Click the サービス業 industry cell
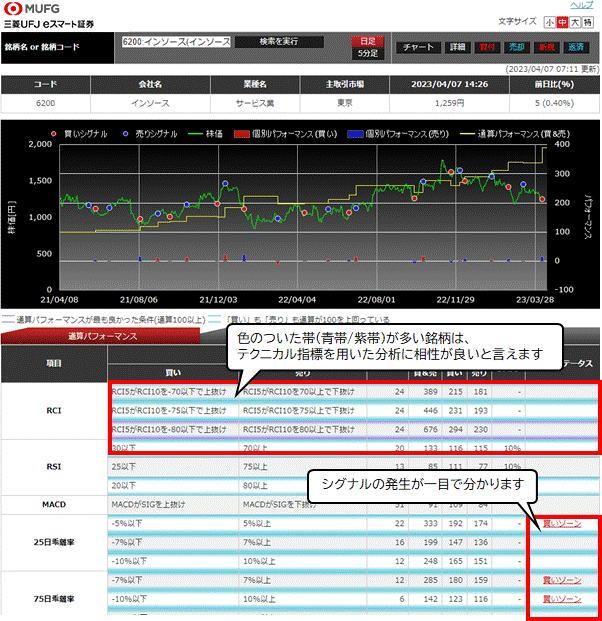Image resolution: width=602 pixels, height=621 pixels. click(x=255, y=103)
